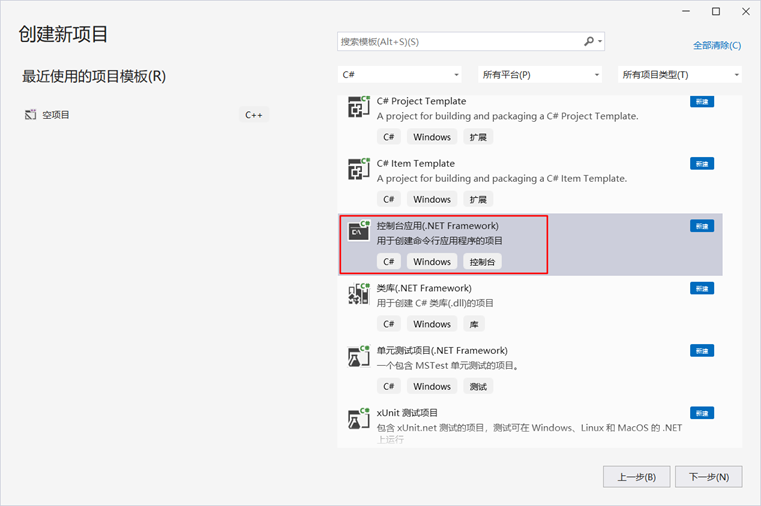The width and height of the screenshot is (761, 506).
Task: Select the C# Item Template title
Action: point(415,163)
